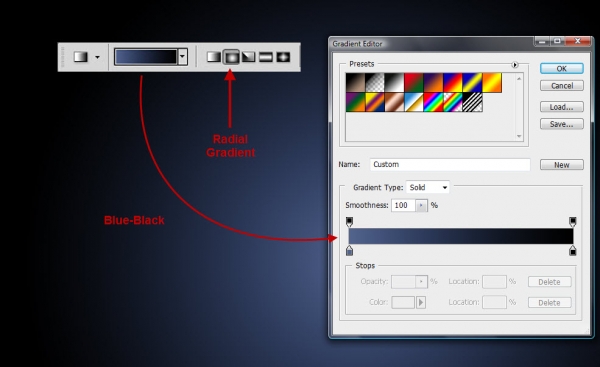Select the Linear Gradient icon
This screenshot has height=367, width=600.
tap(214, 57)
